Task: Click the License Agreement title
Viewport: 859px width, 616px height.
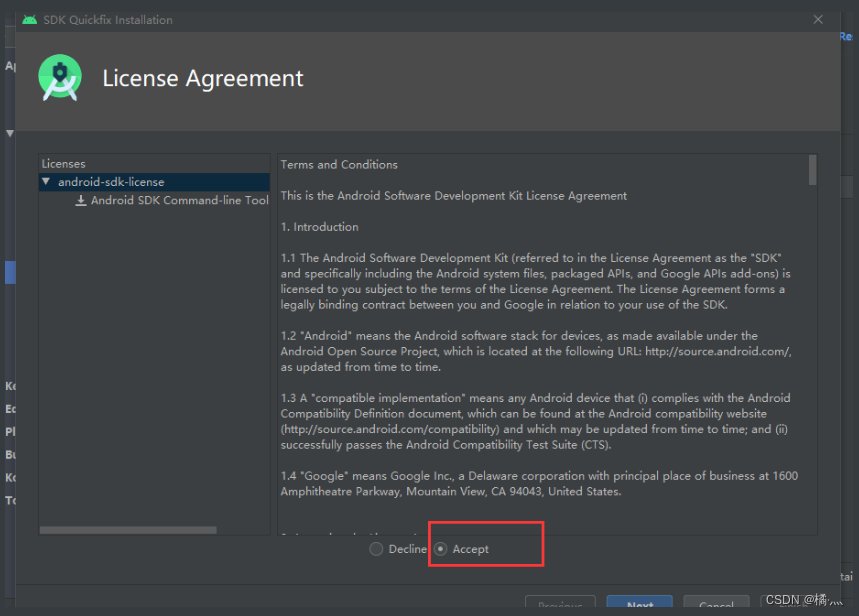Action: [x=203, y=78]
